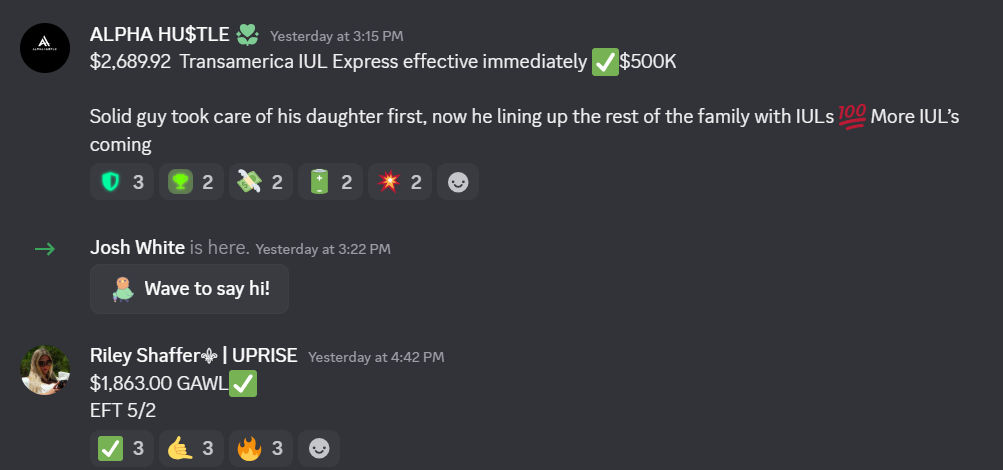Add a reaction to Riley Shaffer's message
The width and height of the screenshot is (1003, 470).
coord(319,449)
